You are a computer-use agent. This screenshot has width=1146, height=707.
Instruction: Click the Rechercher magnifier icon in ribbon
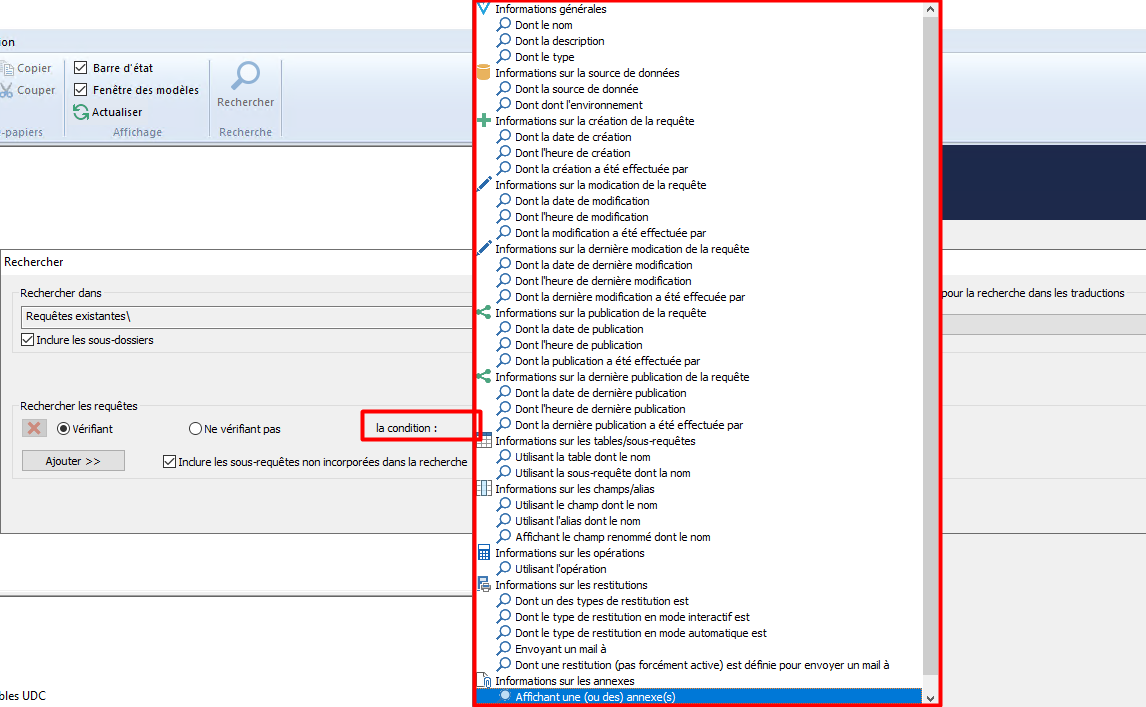pyautogui.click(x=245, y=77)
